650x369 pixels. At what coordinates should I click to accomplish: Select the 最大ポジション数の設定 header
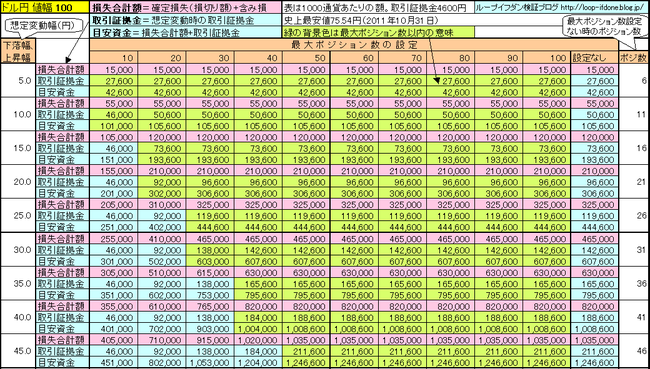coord(354,45)
